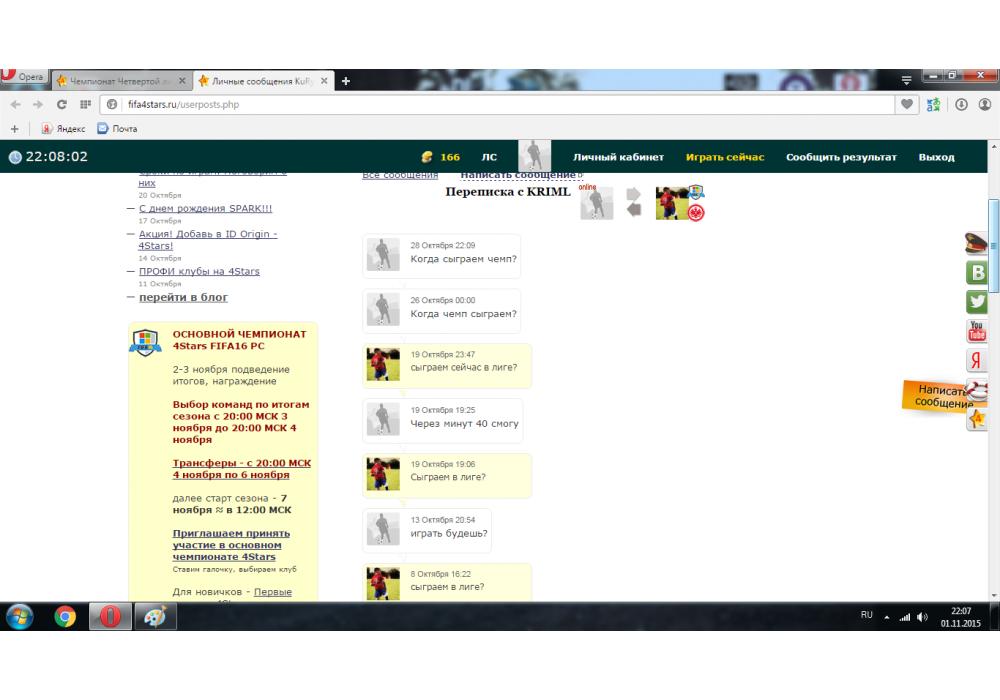Click the gold star sidebar icon
Screen dimensions: 1000x700
(x=977, y=419)
